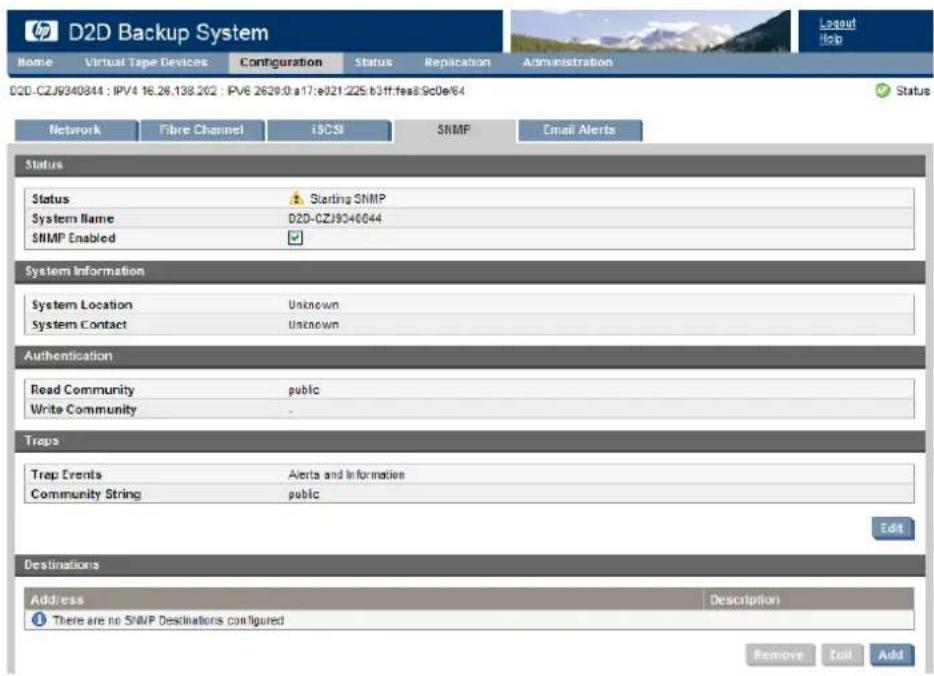Open the Replication menu

click(x=457, y=62)
